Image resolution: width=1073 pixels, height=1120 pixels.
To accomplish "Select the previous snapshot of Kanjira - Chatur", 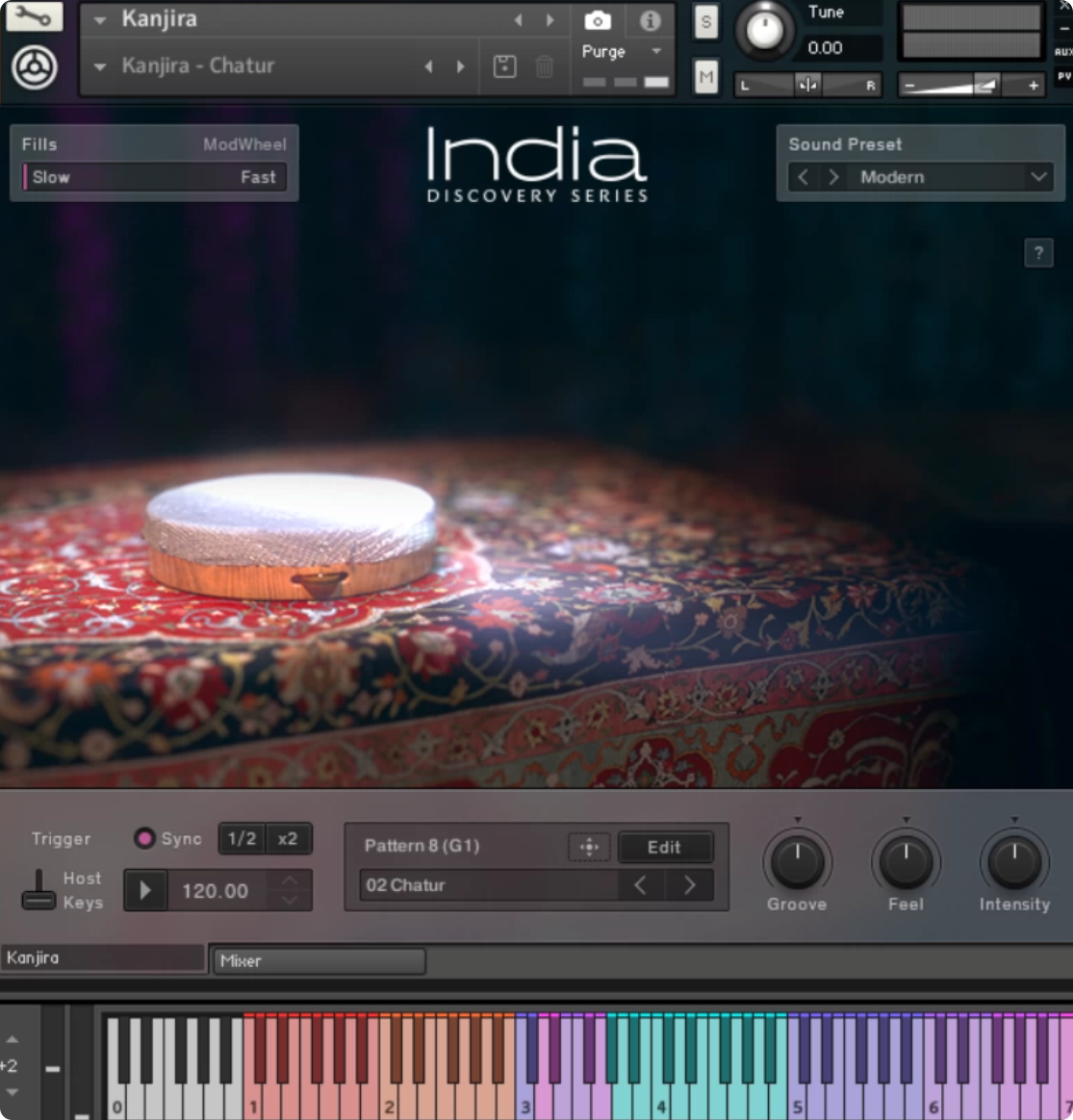I will point(428,66).
